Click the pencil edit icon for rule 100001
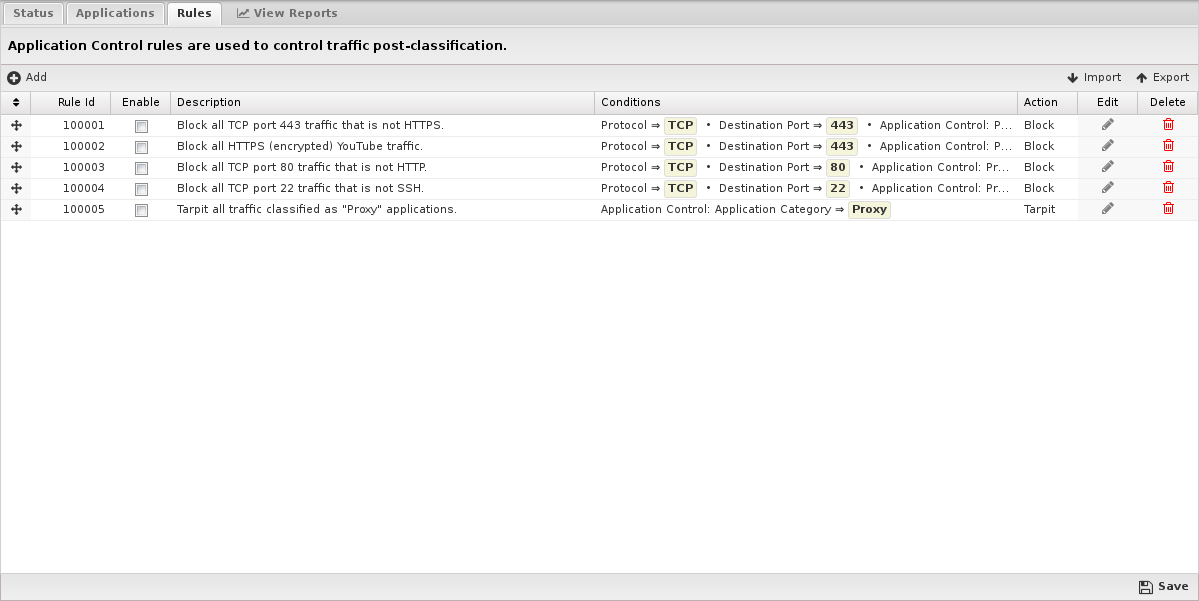Image resolution: width=1199 pixels, height=601 pixels. point(1107,125)
